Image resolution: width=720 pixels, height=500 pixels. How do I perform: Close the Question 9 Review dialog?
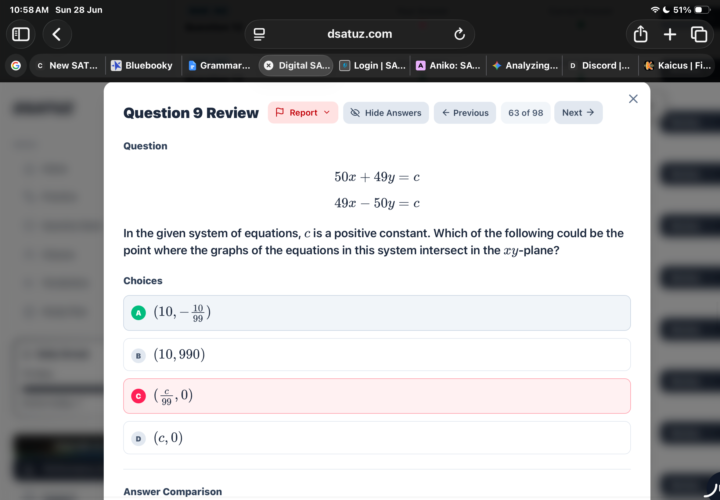point(633,99)
